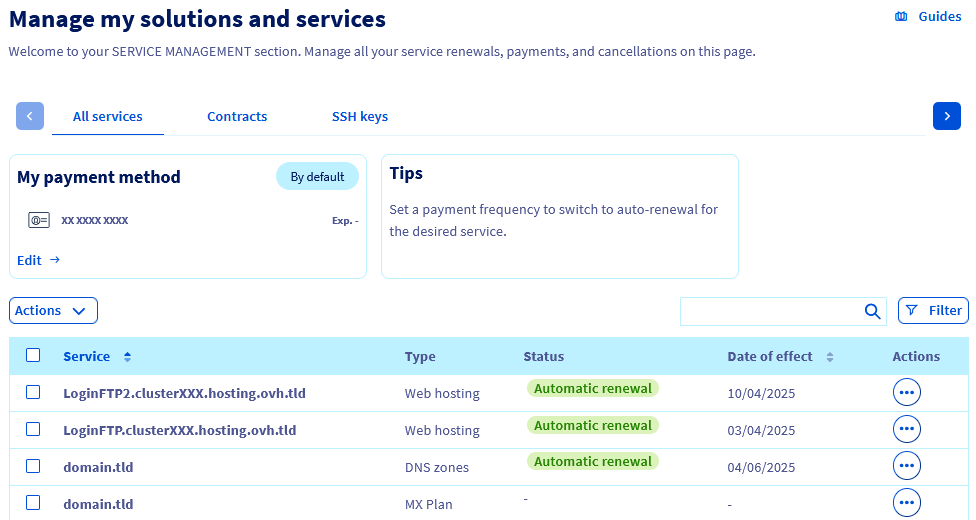Image resolution: width=976 pixels, height=520 pixels.
Task: Click into the services search field
Action: [x=770, y=311]
